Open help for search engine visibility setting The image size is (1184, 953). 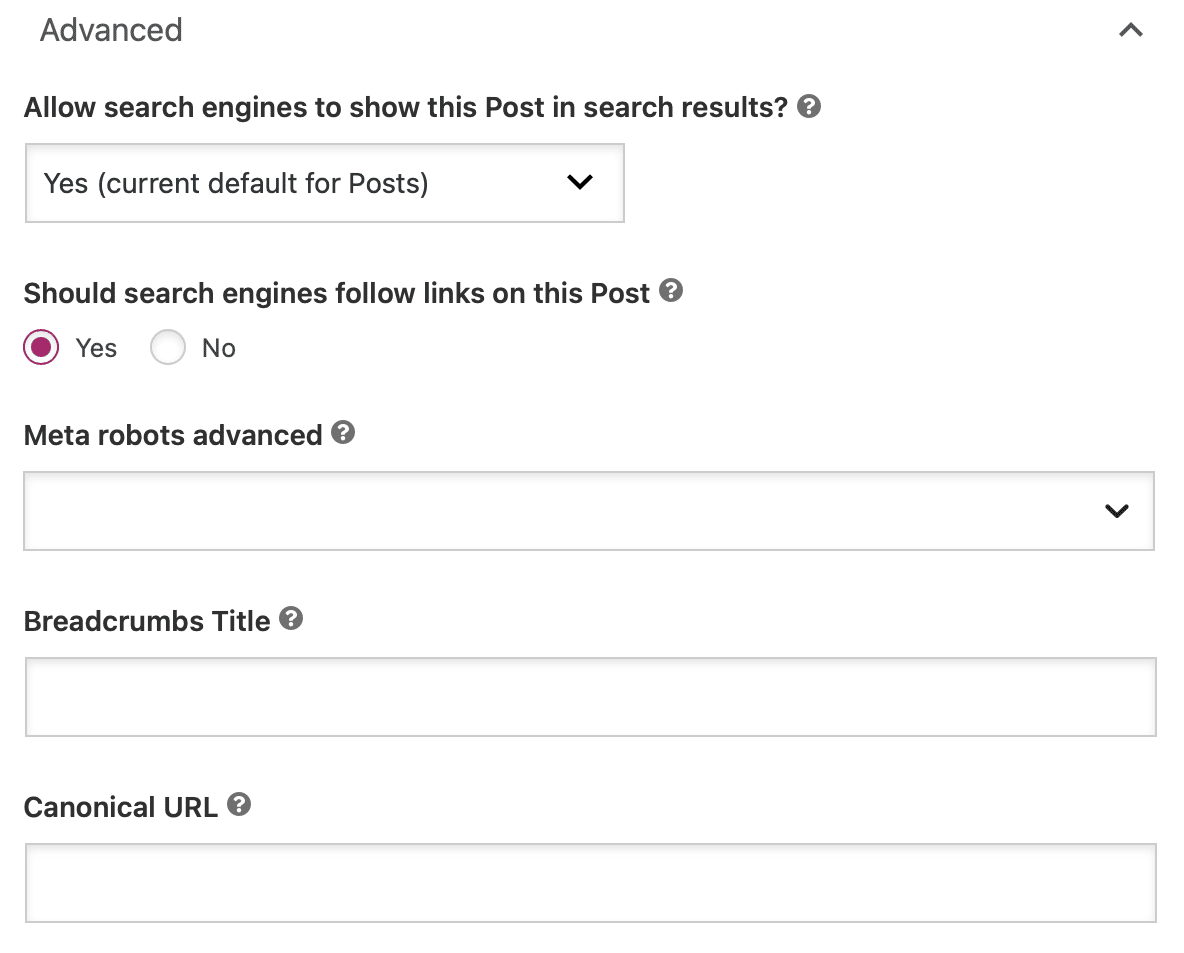click(810, 106)
